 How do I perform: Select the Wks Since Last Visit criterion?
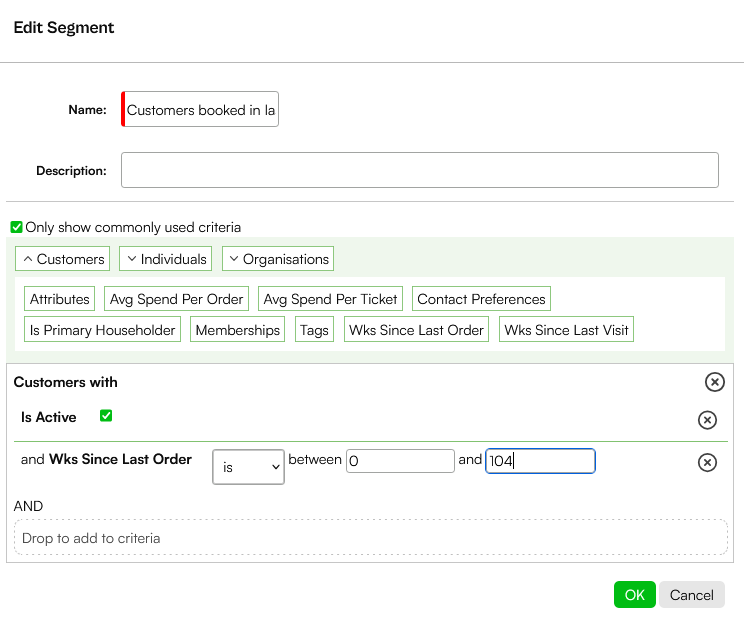pyautogui.click(x=566, y=330)
